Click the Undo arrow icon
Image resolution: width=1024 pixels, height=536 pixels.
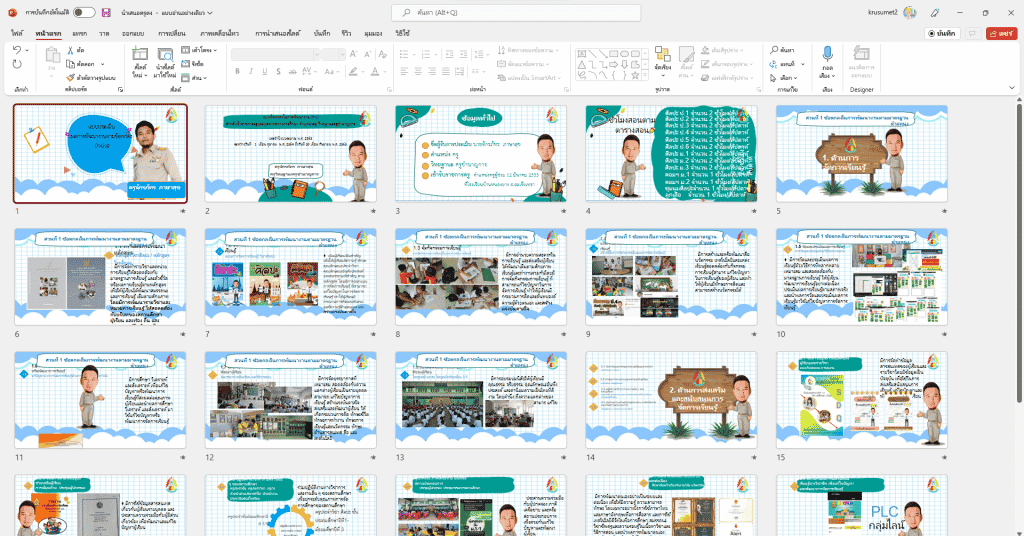point(16,50)
